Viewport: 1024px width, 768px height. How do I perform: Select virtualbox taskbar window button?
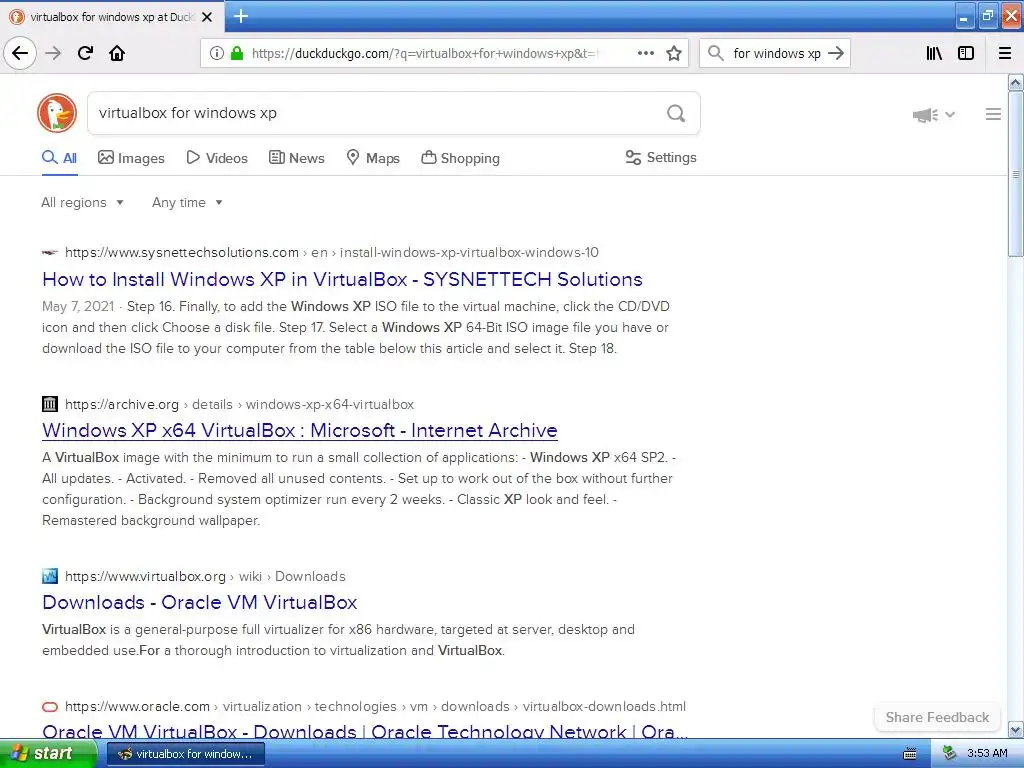click(x=185, y=754)
